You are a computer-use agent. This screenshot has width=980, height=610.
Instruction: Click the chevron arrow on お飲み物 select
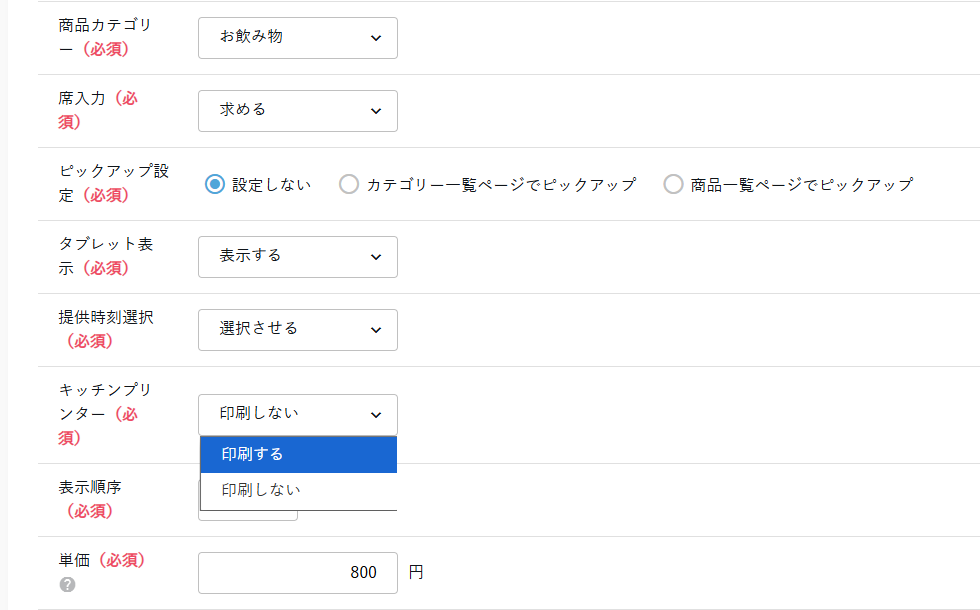[376, 38]
